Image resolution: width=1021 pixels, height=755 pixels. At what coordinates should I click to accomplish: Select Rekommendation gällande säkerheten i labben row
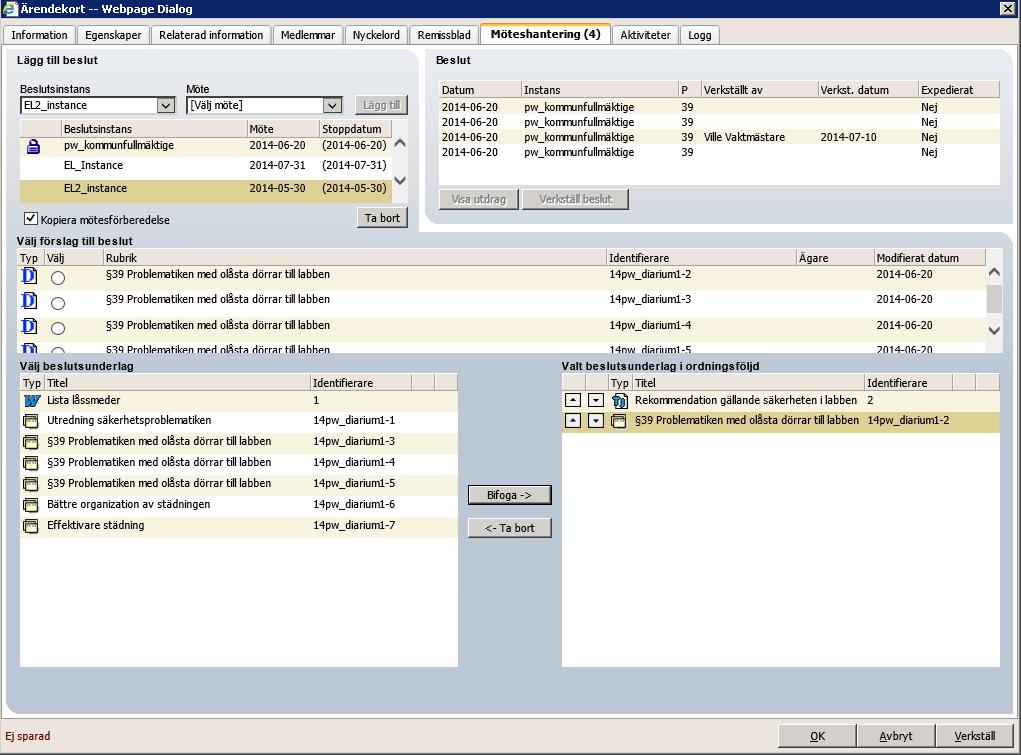(x=781, y=401)
